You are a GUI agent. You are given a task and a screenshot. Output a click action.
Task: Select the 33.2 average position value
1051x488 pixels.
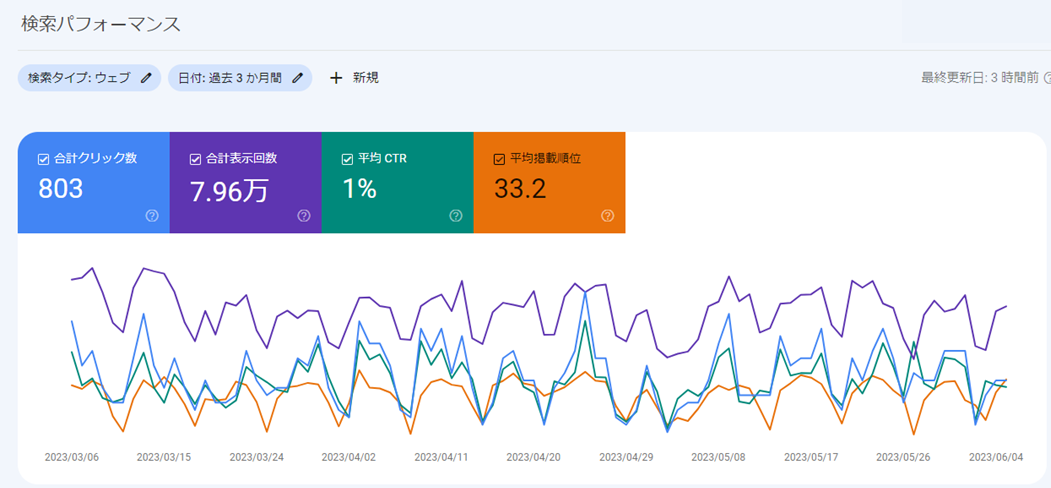click(520, 190)
